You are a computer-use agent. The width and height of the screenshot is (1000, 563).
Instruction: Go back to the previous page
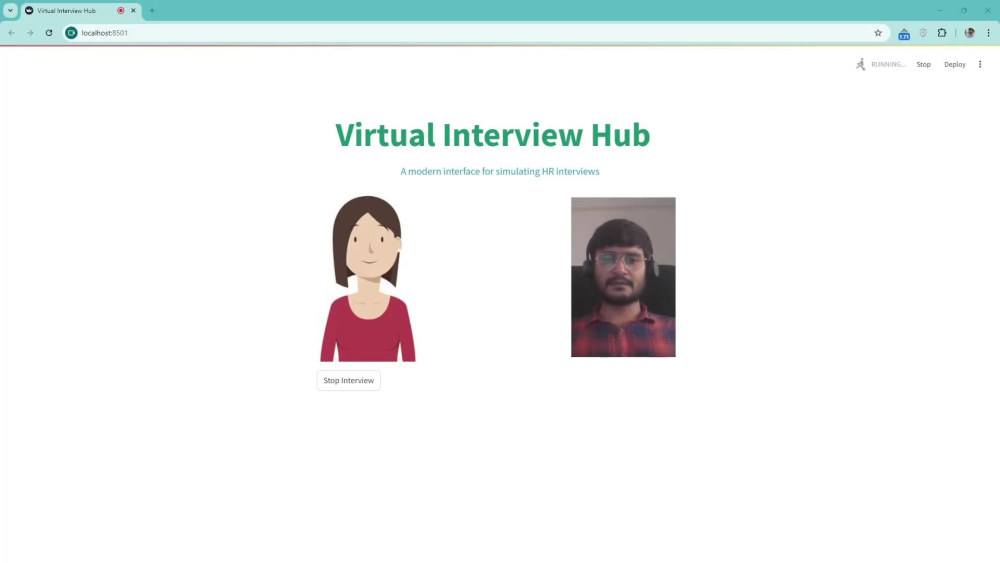click(x=11, y=33)
